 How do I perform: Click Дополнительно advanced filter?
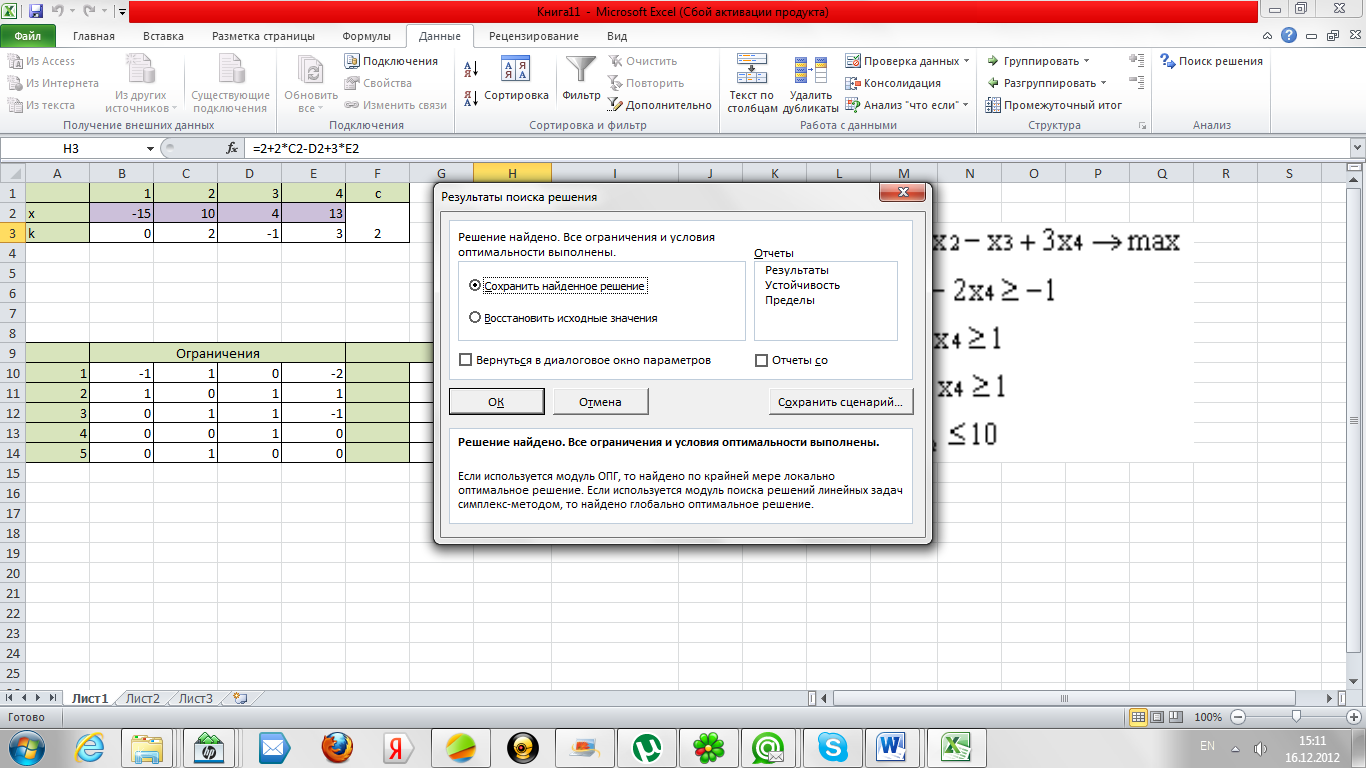click(660, 105)
